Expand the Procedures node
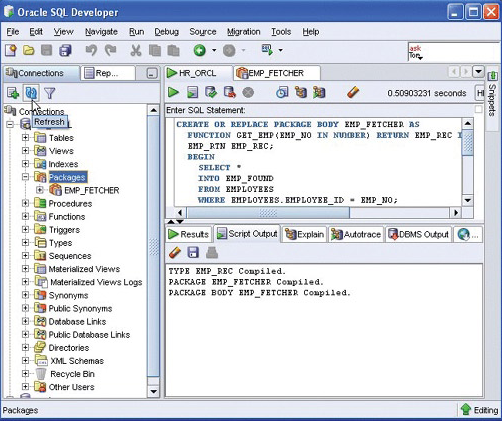 25,203
